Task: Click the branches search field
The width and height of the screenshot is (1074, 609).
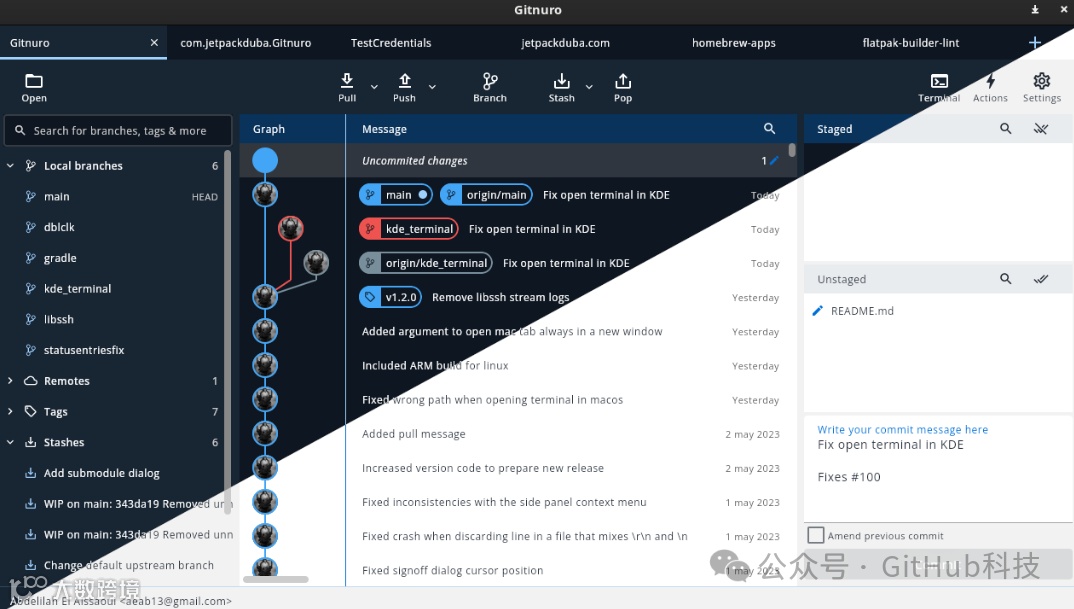Action: coord(118,130)
